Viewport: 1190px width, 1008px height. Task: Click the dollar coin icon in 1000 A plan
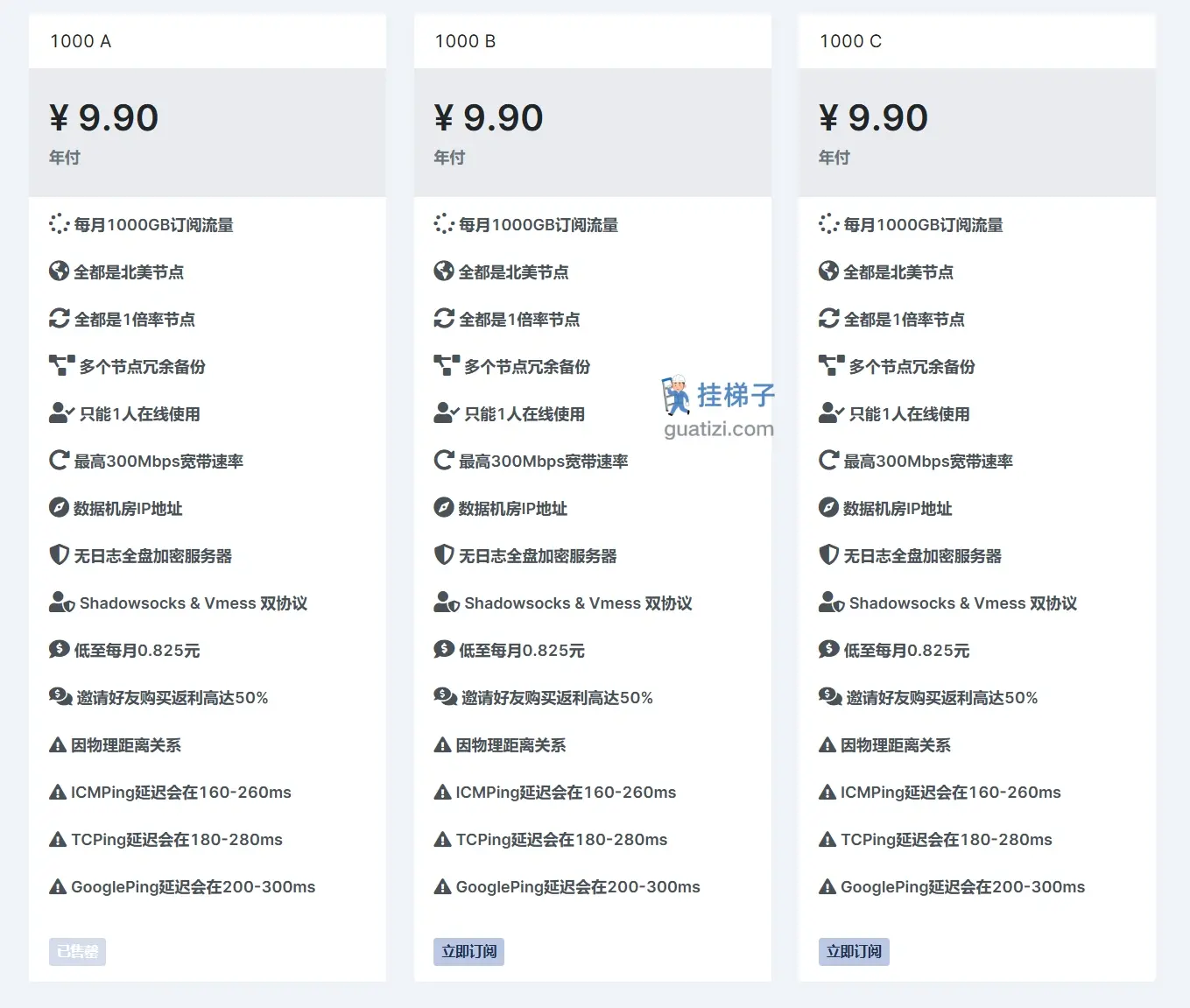[59, 650]
